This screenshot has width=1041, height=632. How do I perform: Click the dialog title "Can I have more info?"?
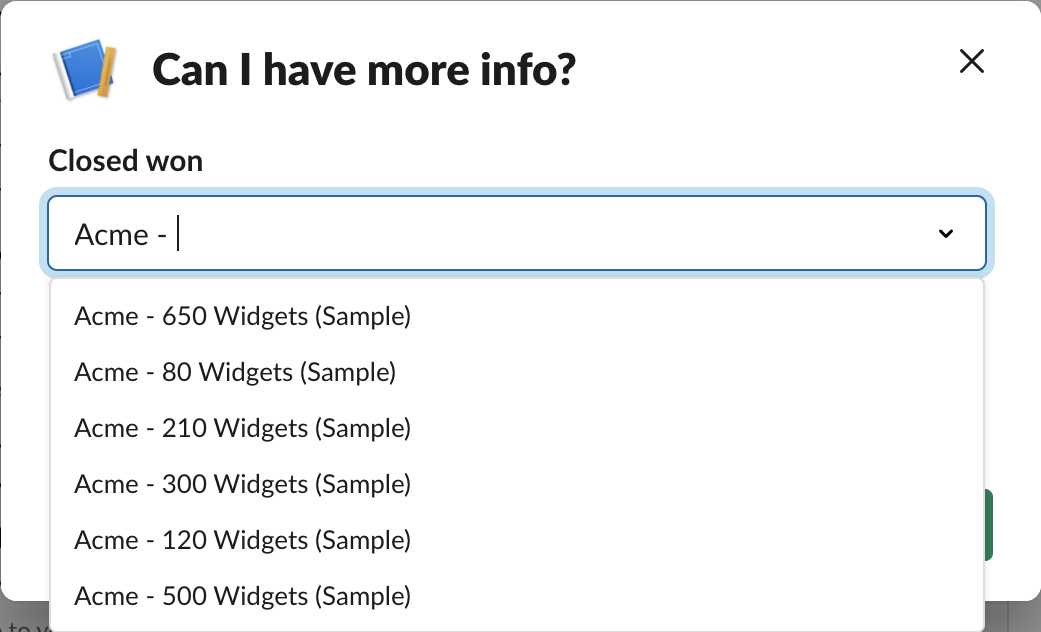pyautogui.click(x=364, y=69)
